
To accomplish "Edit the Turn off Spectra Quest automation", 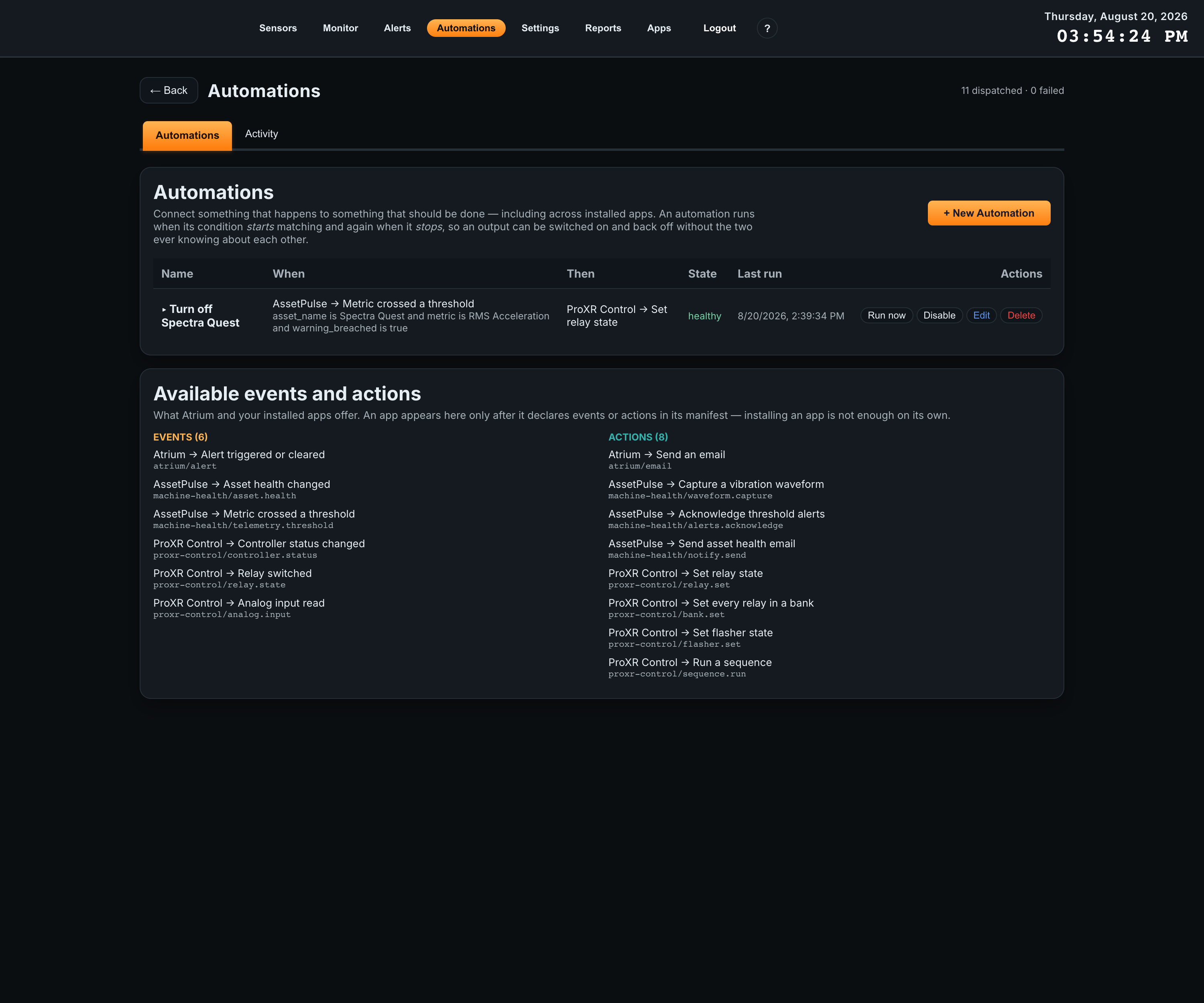I will coord(982,315).
